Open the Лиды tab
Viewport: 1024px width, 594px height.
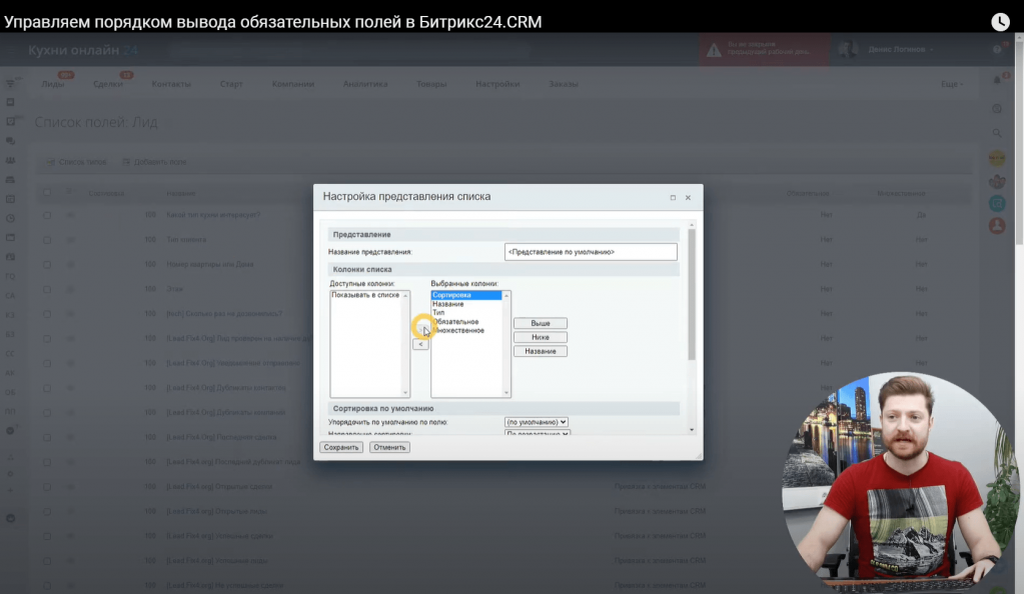53,84
